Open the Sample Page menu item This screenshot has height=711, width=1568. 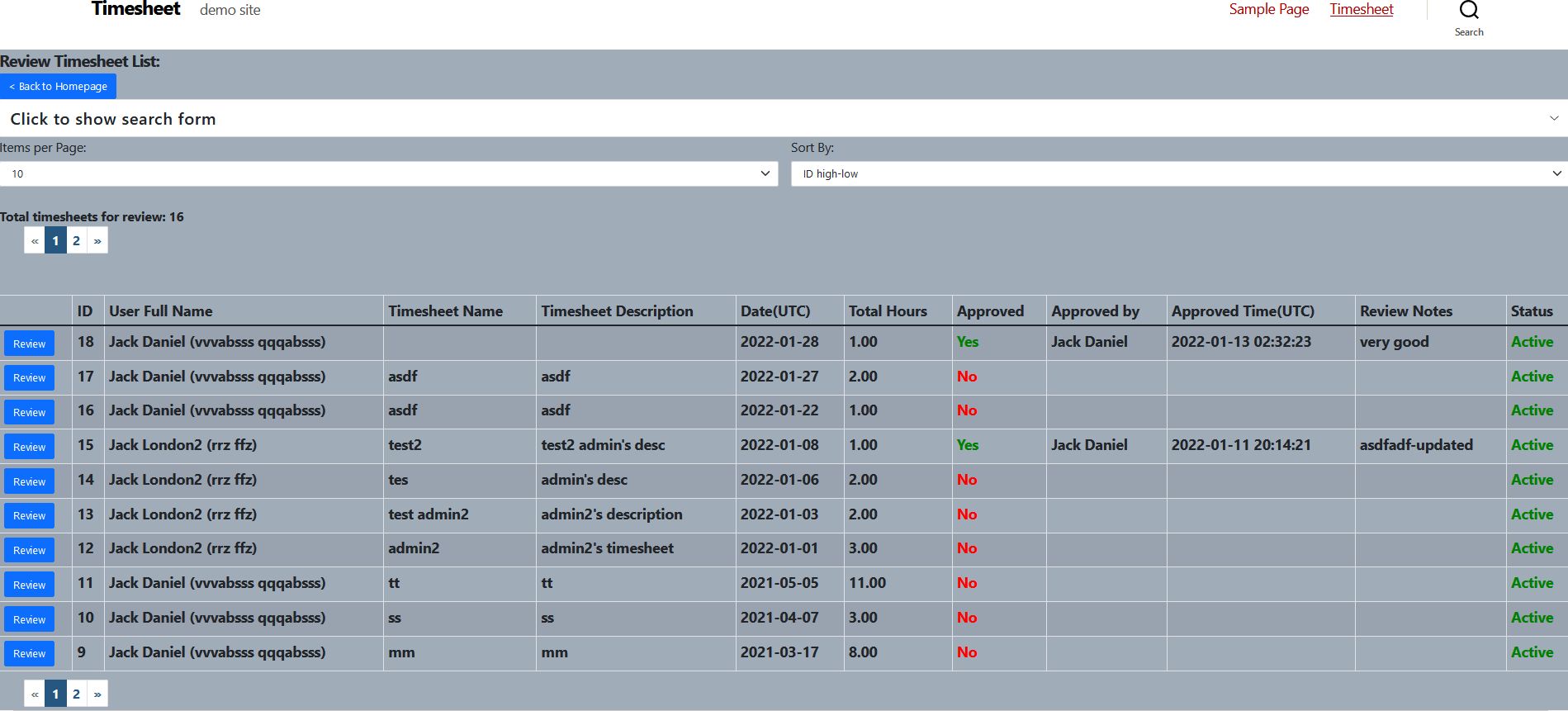1269,9
